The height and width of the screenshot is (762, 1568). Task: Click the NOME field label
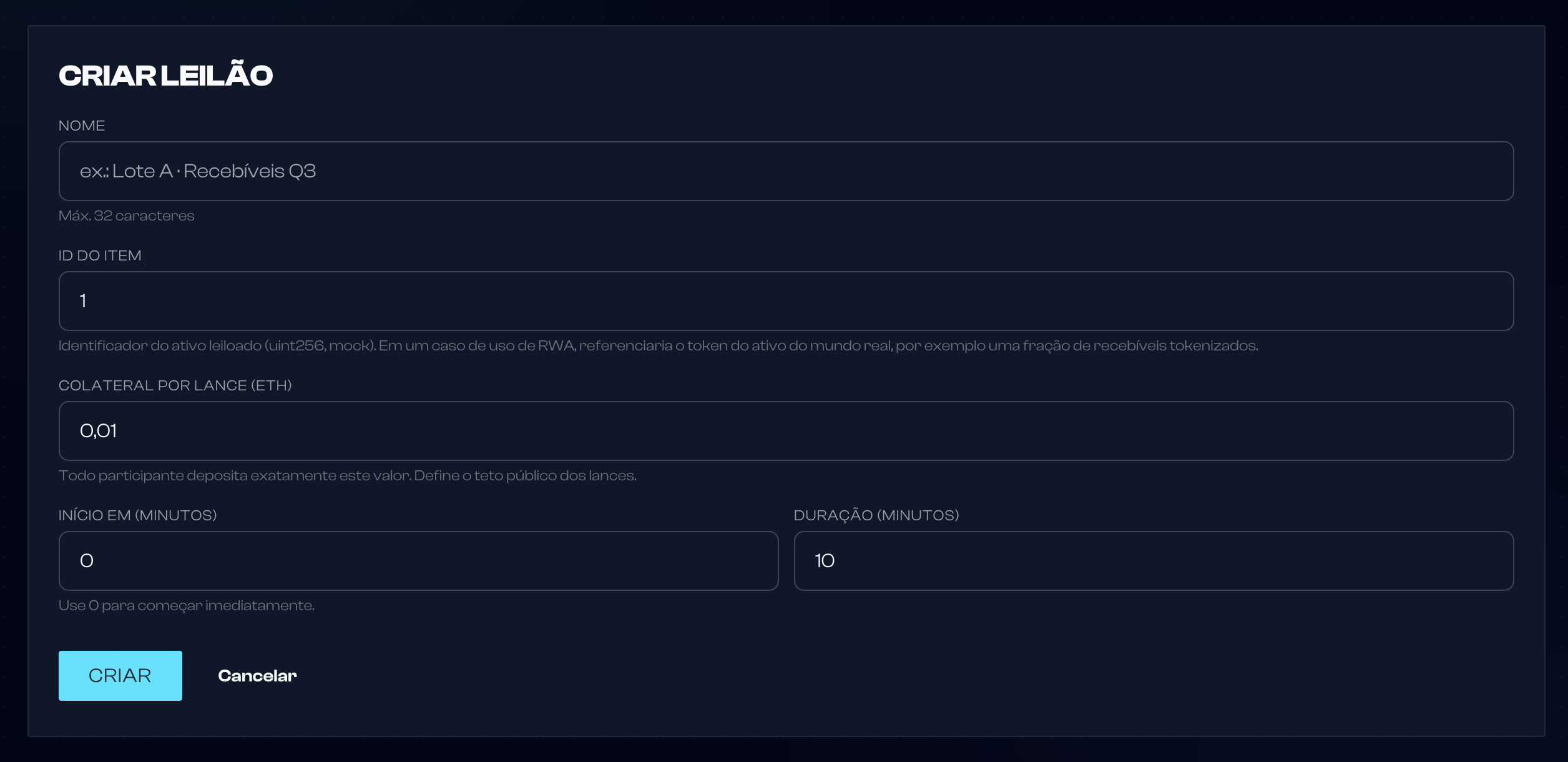[x=82, y=126]
